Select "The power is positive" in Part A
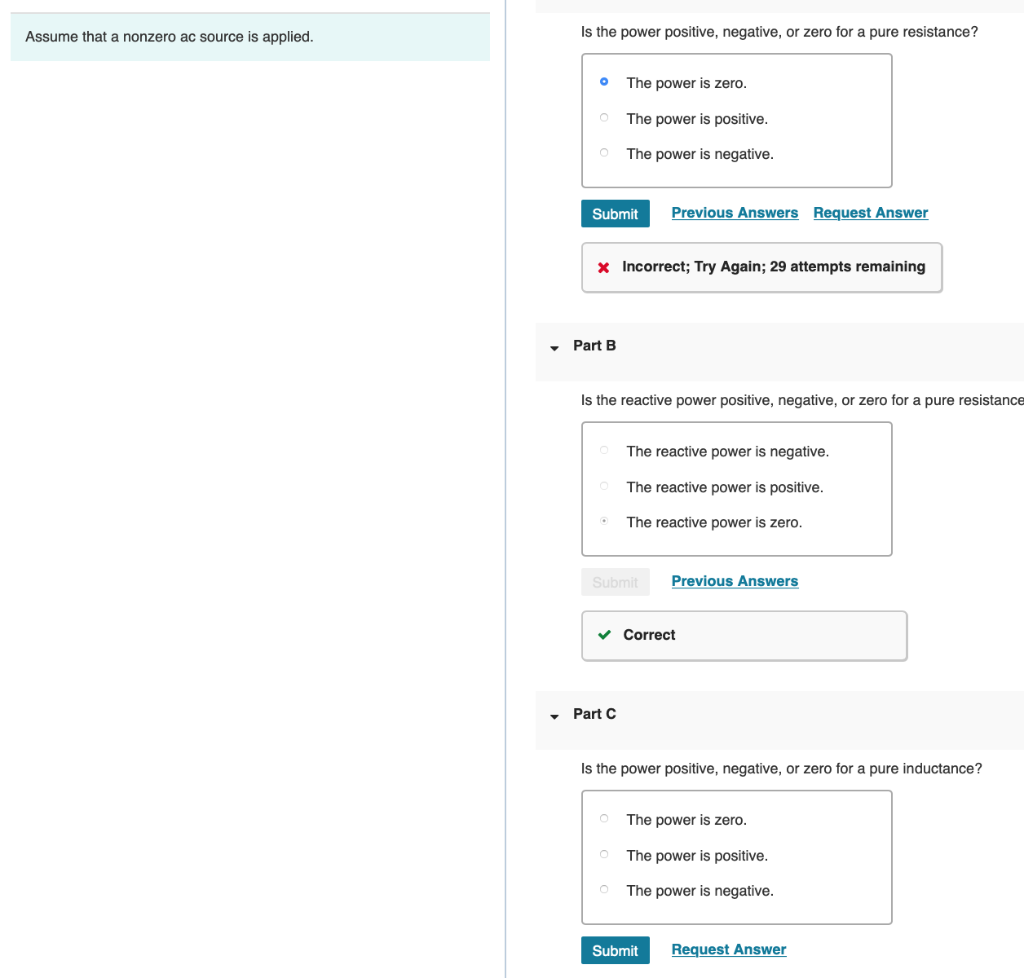Screen dimensions: 1024x978 604,117
